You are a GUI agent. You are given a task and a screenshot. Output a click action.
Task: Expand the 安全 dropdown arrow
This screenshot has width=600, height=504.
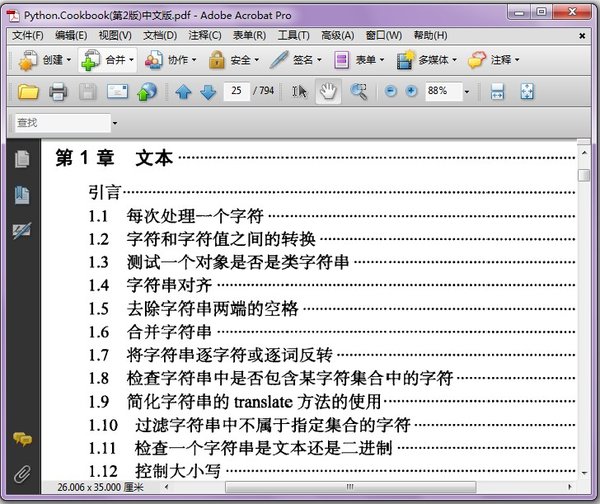(x=257, y=60)
